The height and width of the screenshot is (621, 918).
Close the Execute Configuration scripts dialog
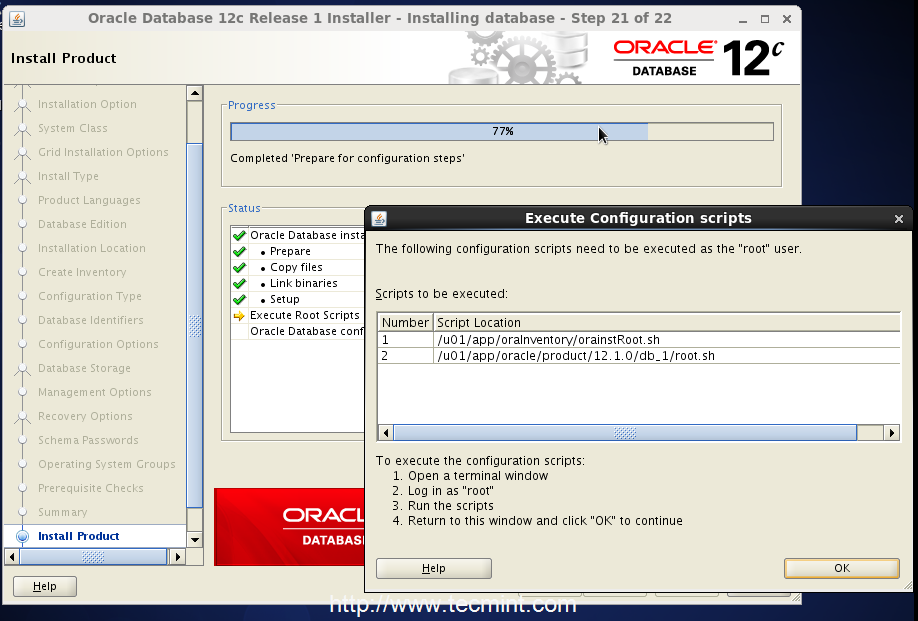[899, 219]
